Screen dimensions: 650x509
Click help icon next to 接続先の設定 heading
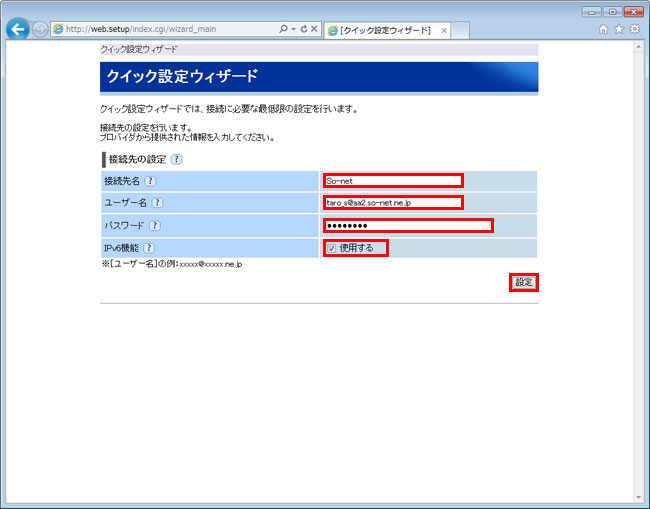click(176, 159)
